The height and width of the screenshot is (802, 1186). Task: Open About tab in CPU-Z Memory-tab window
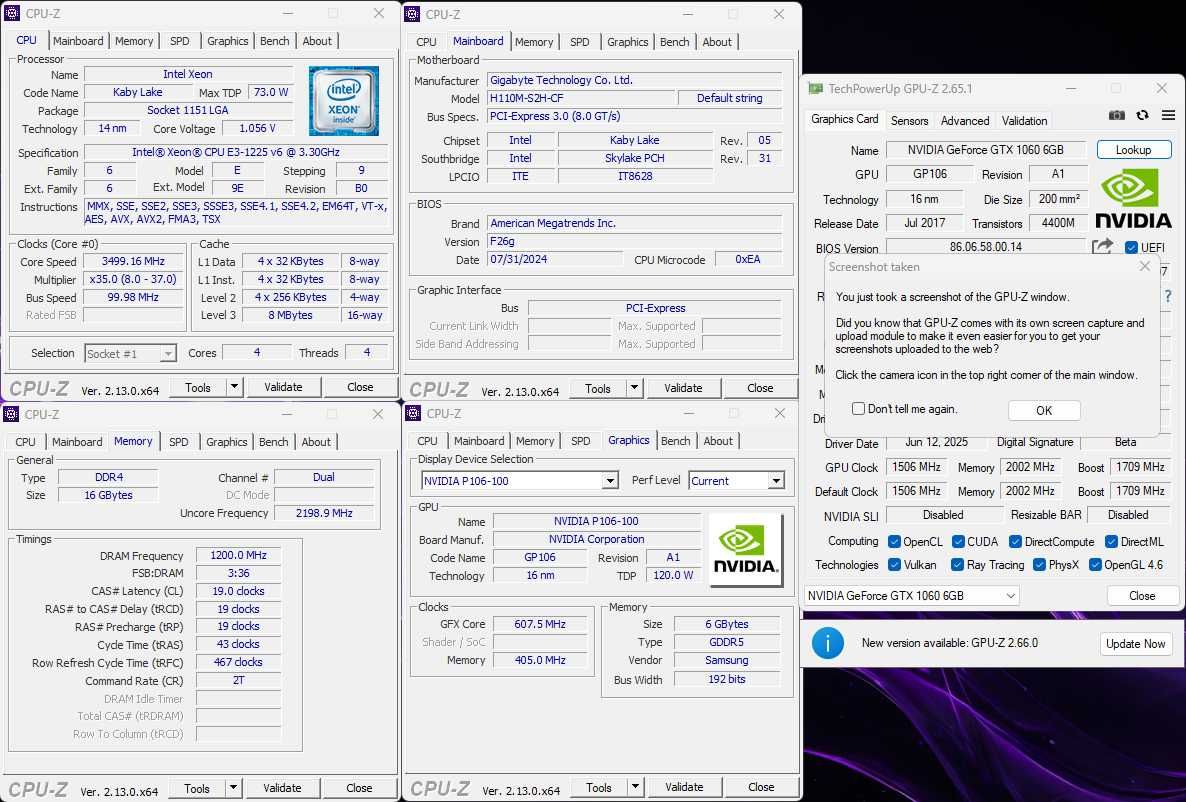(316, 442)
